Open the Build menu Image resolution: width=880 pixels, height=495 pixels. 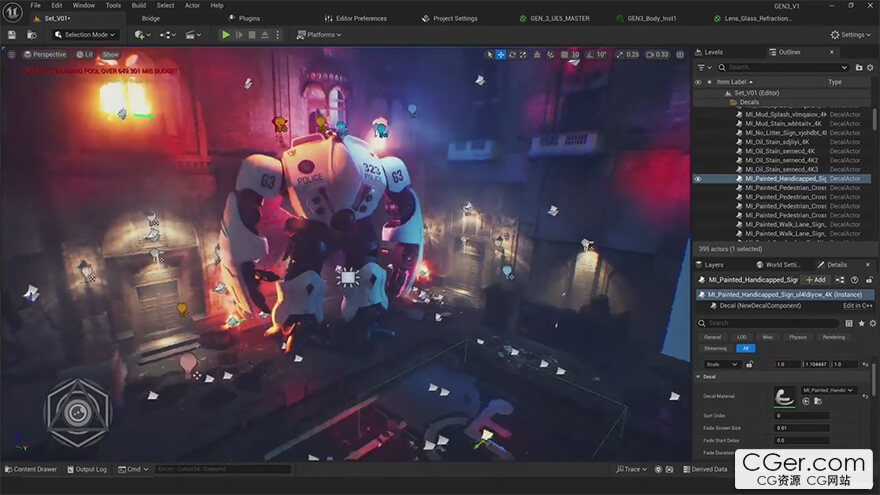pos(139,5)
